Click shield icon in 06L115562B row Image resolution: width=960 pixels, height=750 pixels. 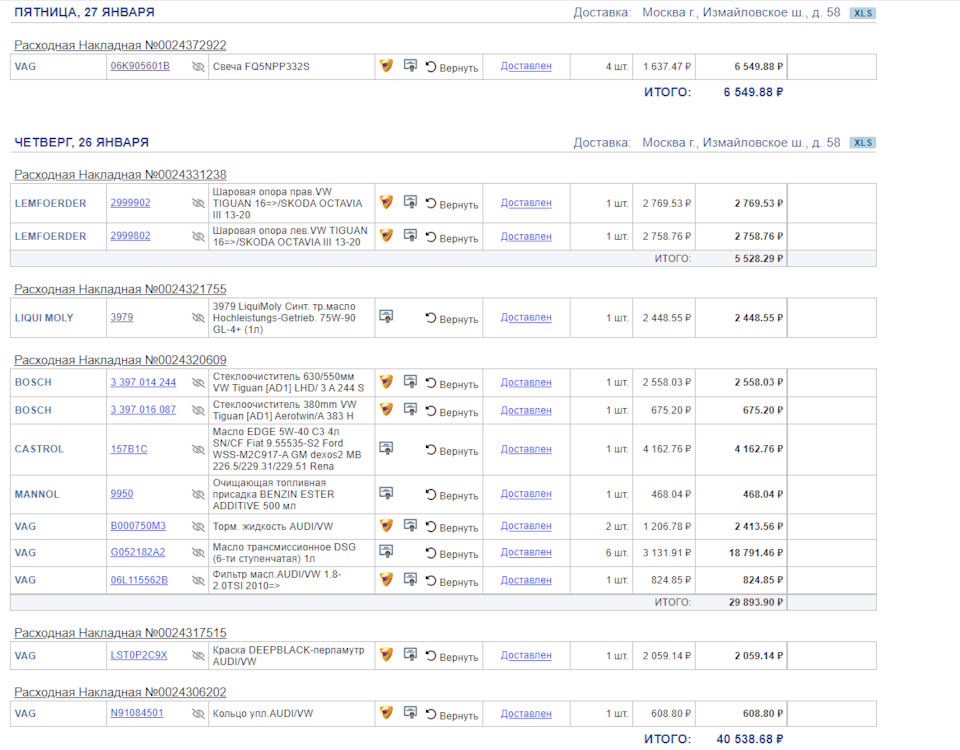386,579
